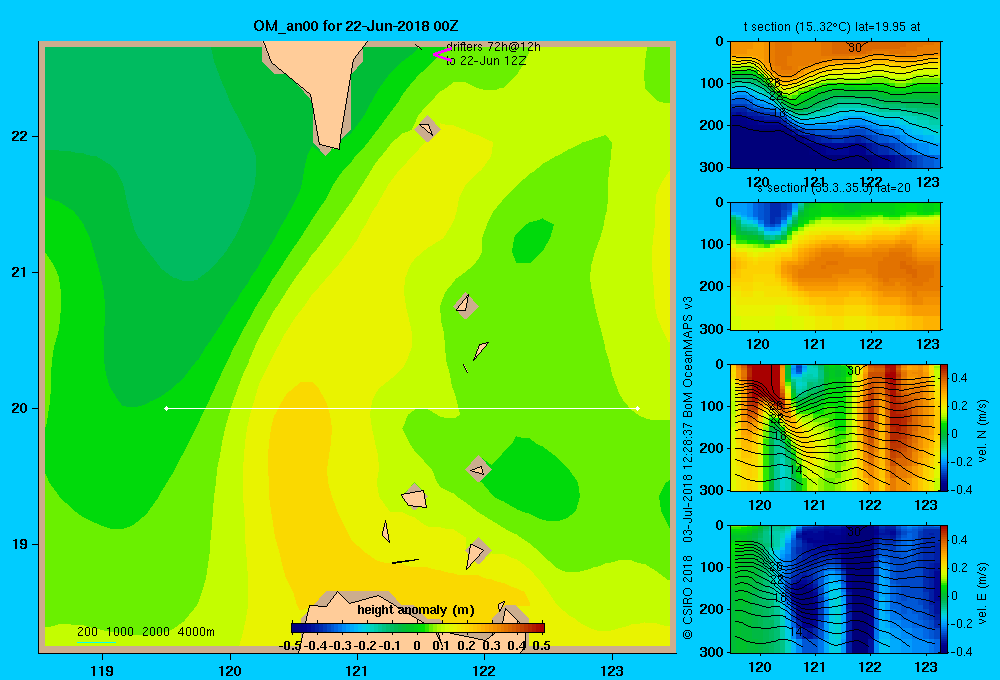1000x680 pixels.
Task: Click the white section line's west endpoint
Action: click(166, 408)
